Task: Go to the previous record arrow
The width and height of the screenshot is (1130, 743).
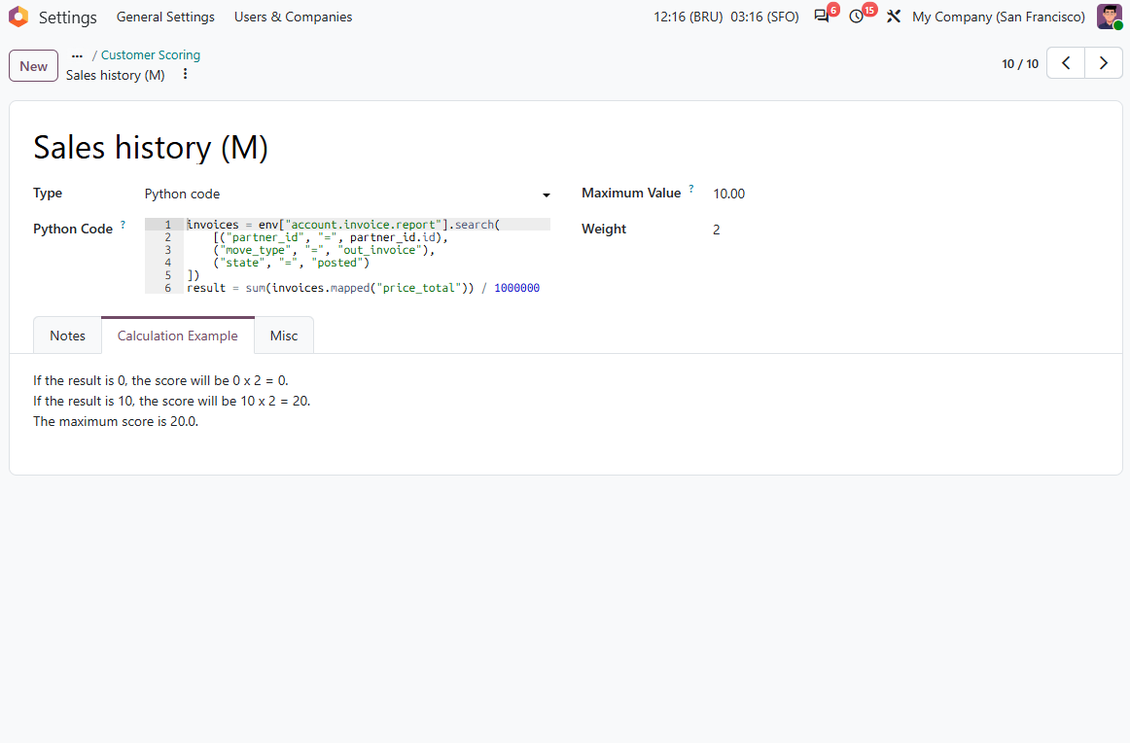Action: point(1065,63)
